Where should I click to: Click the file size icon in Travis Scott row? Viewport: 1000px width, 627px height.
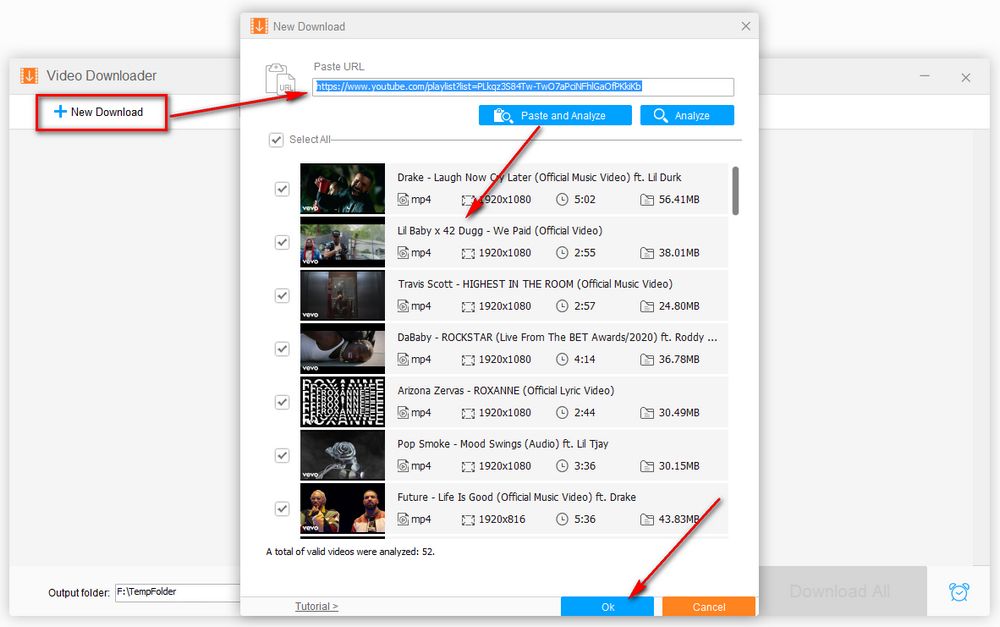point(647,306)
